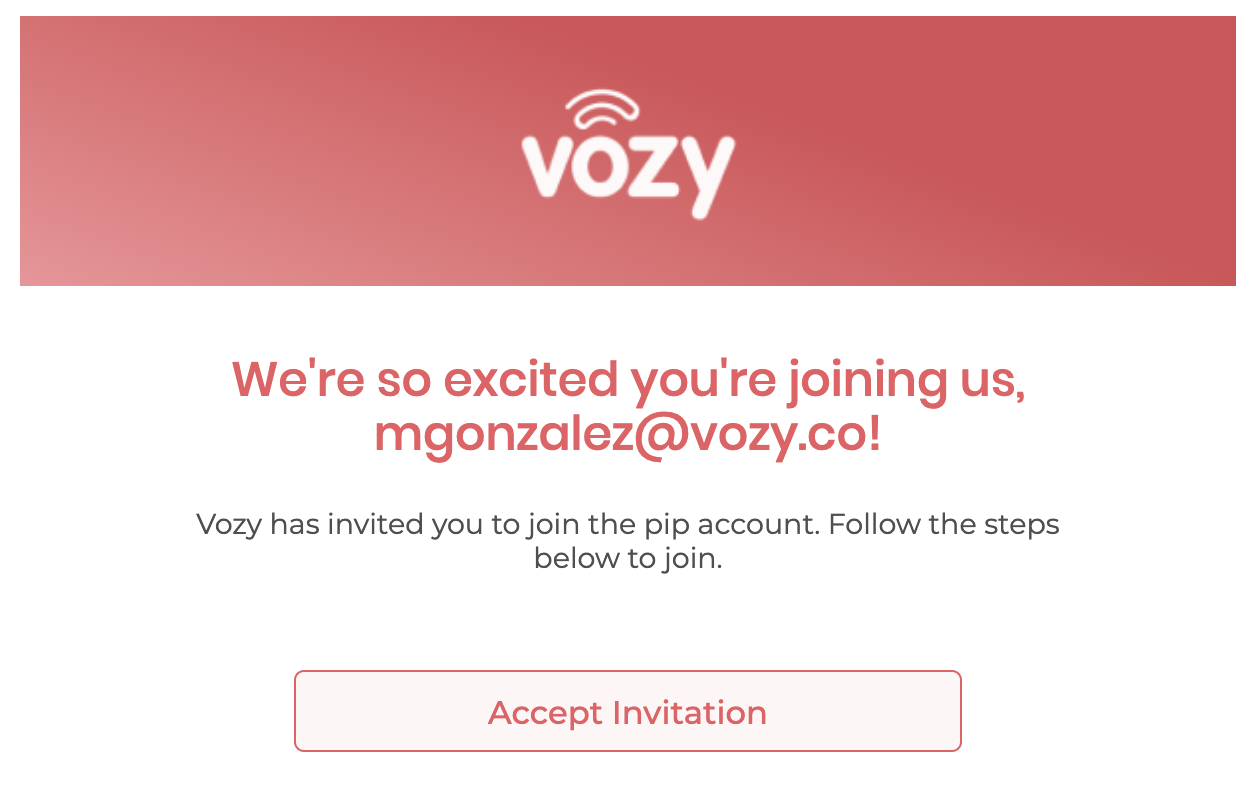
Task: Click the word "Accept" on the button
Action: click(546, 713)
